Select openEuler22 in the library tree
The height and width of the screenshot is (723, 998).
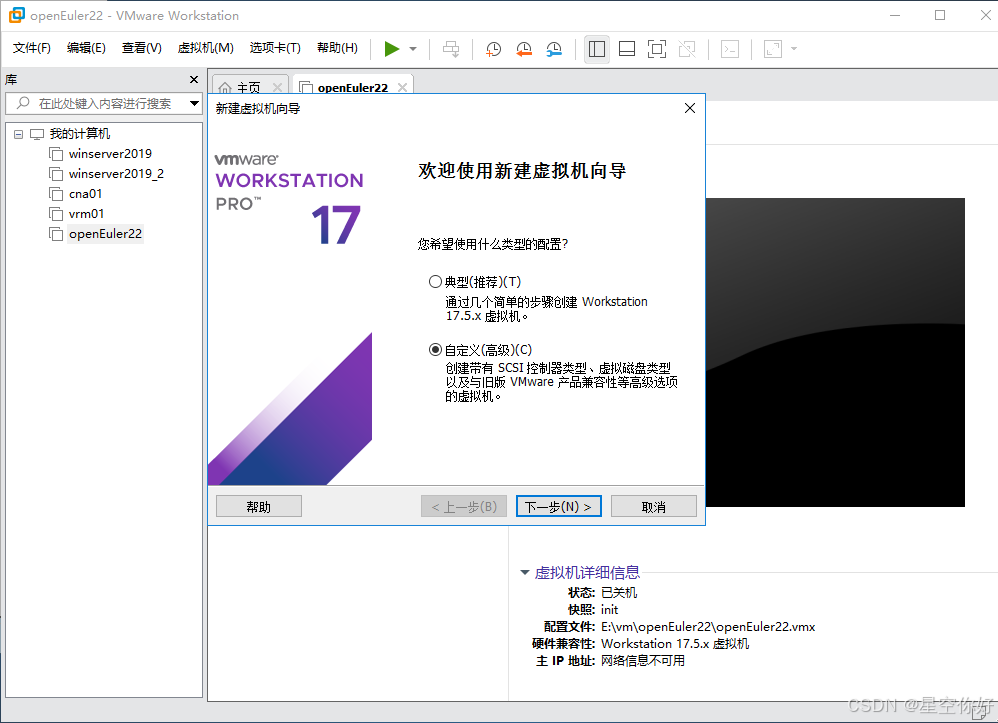tap(105, 234)
